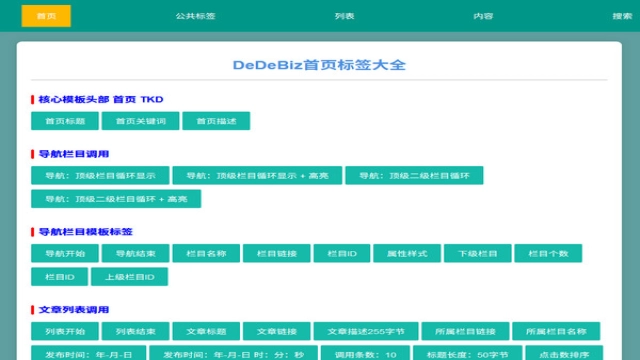
Task: Click the 栏目个数 tag button
Action: click(x=548, y=253)
